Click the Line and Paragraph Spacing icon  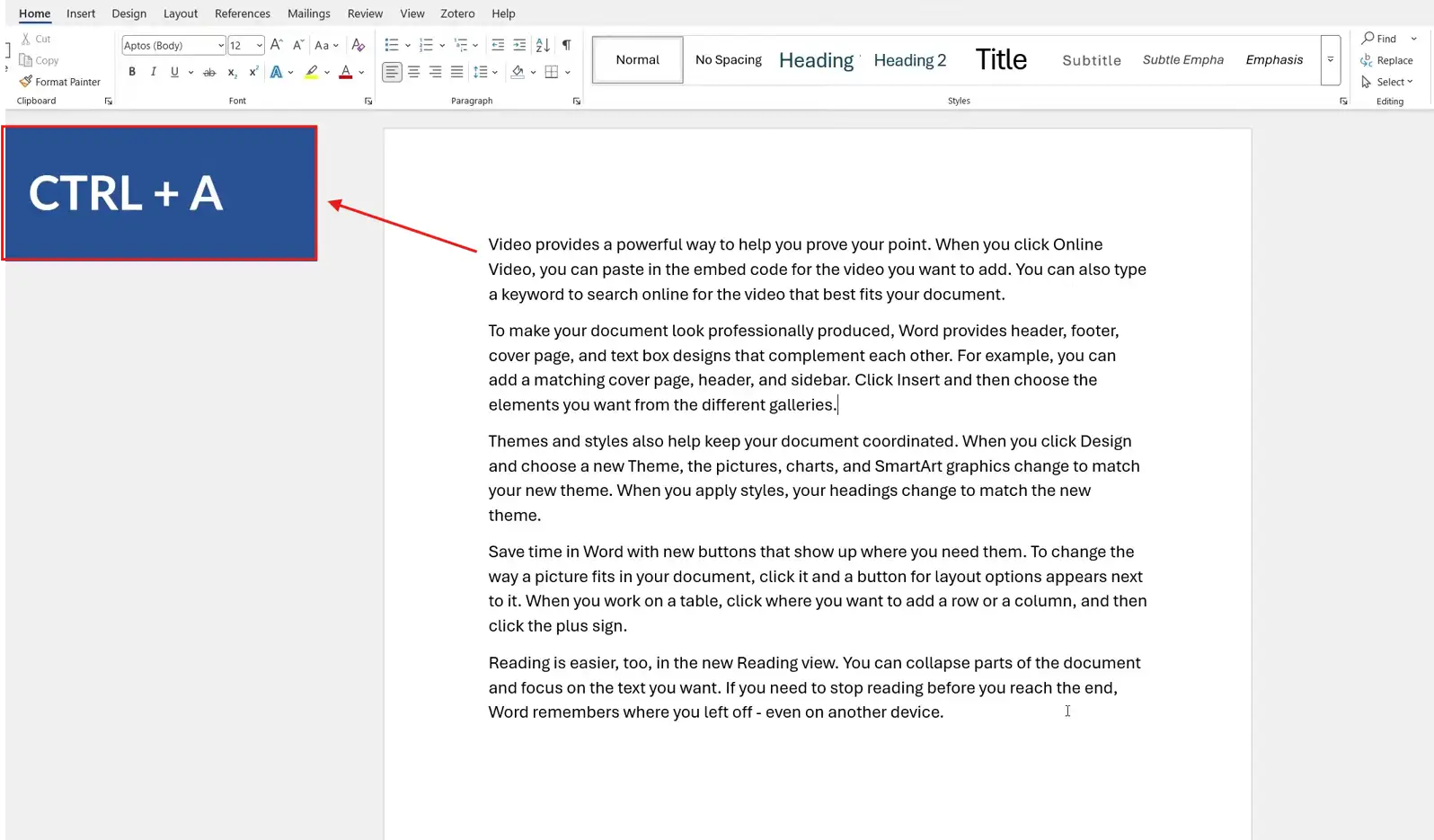481,72
